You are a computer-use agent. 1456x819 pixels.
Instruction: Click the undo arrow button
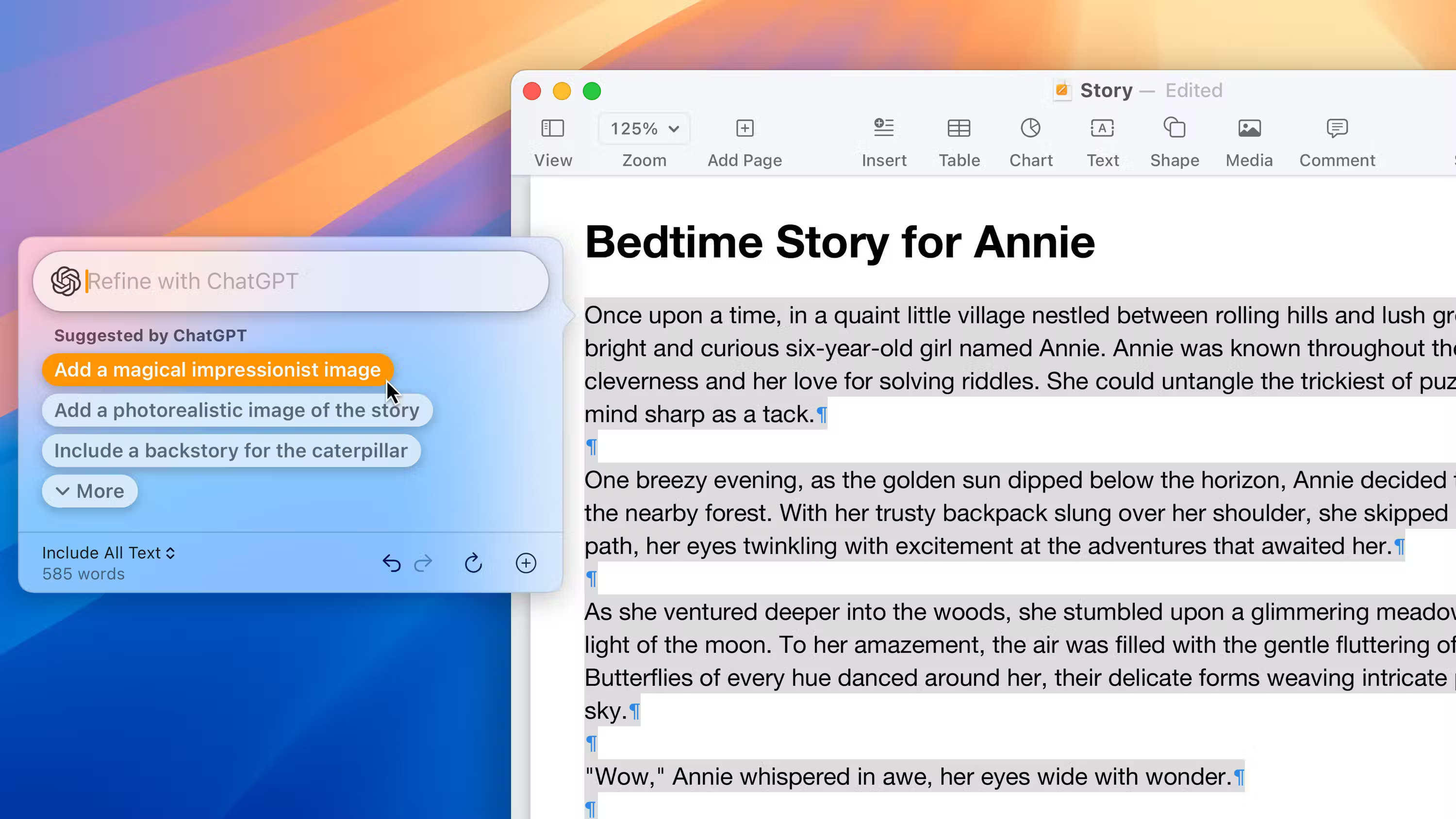click(391, 563)
